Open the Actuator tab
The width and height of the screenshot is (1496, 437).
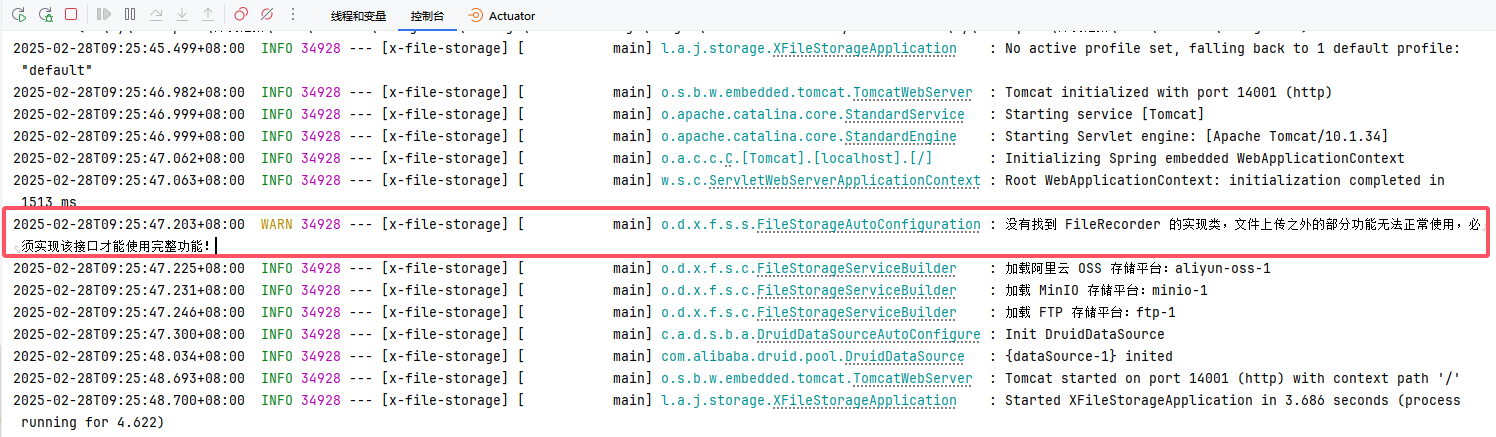pyautogui.click(x=502, y=16)
